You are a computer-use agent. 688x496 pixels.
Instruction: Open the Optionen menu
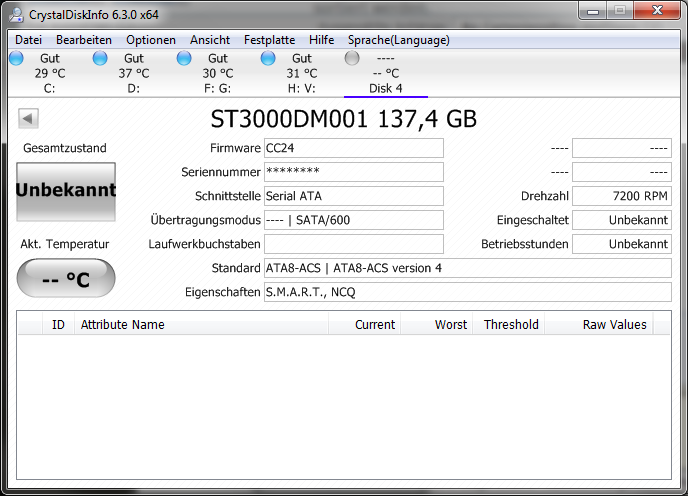click(151, 40)
